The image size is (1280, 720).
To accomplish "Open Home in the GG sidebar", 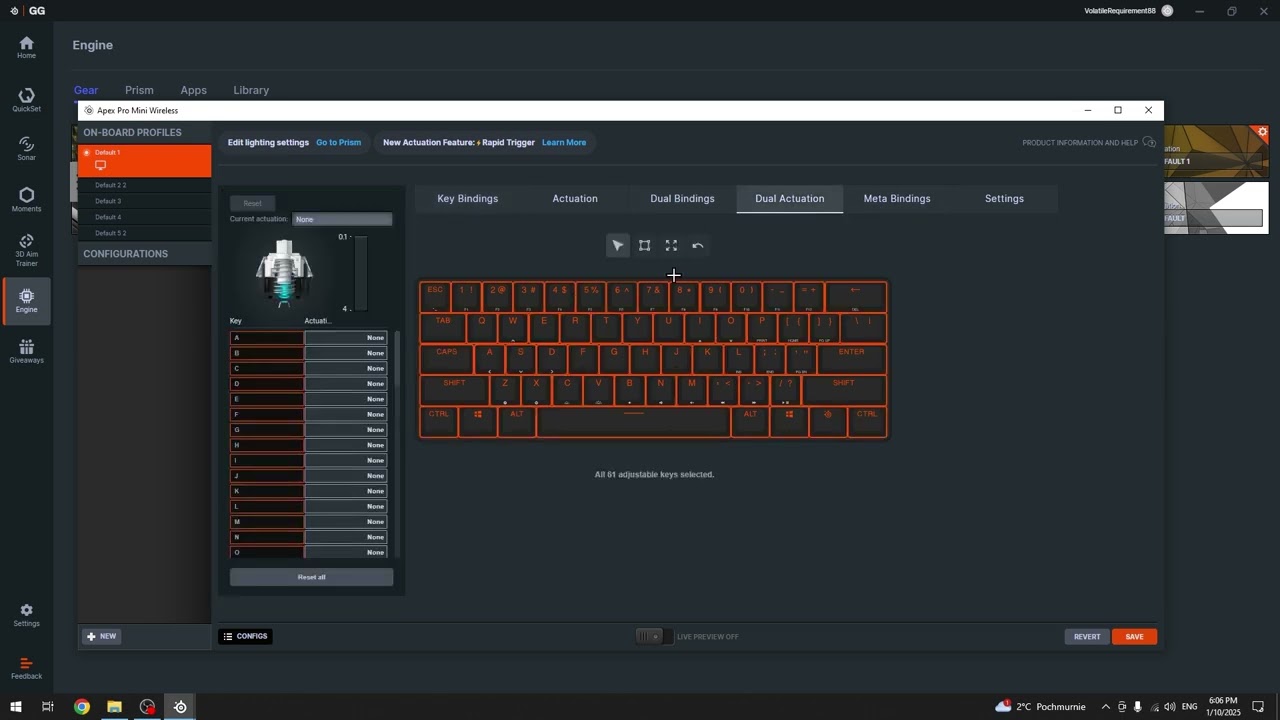I will pyautogui.click(x=26, y=47).
